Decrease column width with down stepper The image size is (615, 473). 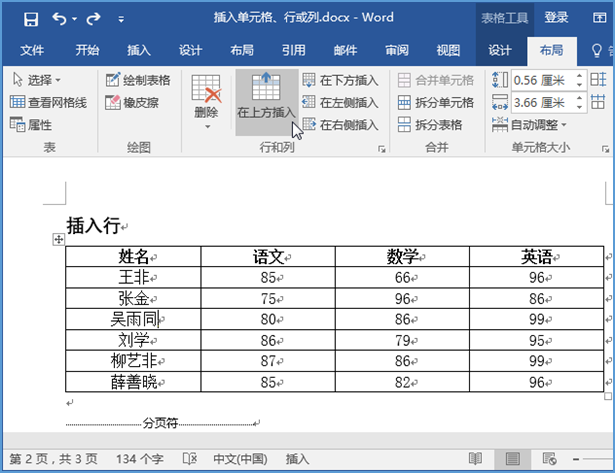[x=579, y=107]
